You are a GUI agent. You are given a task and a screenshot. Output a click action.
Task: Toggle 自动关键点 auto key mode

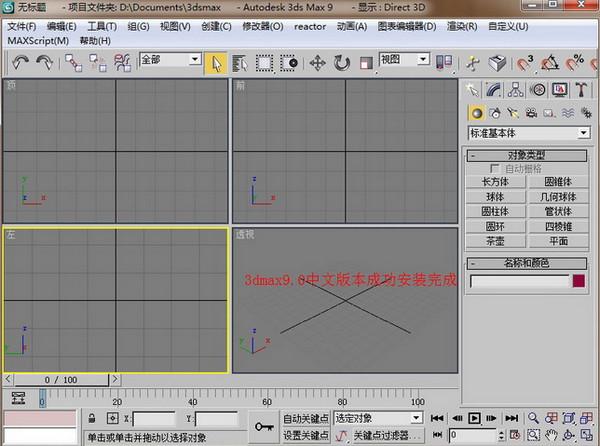pos(305,418)
